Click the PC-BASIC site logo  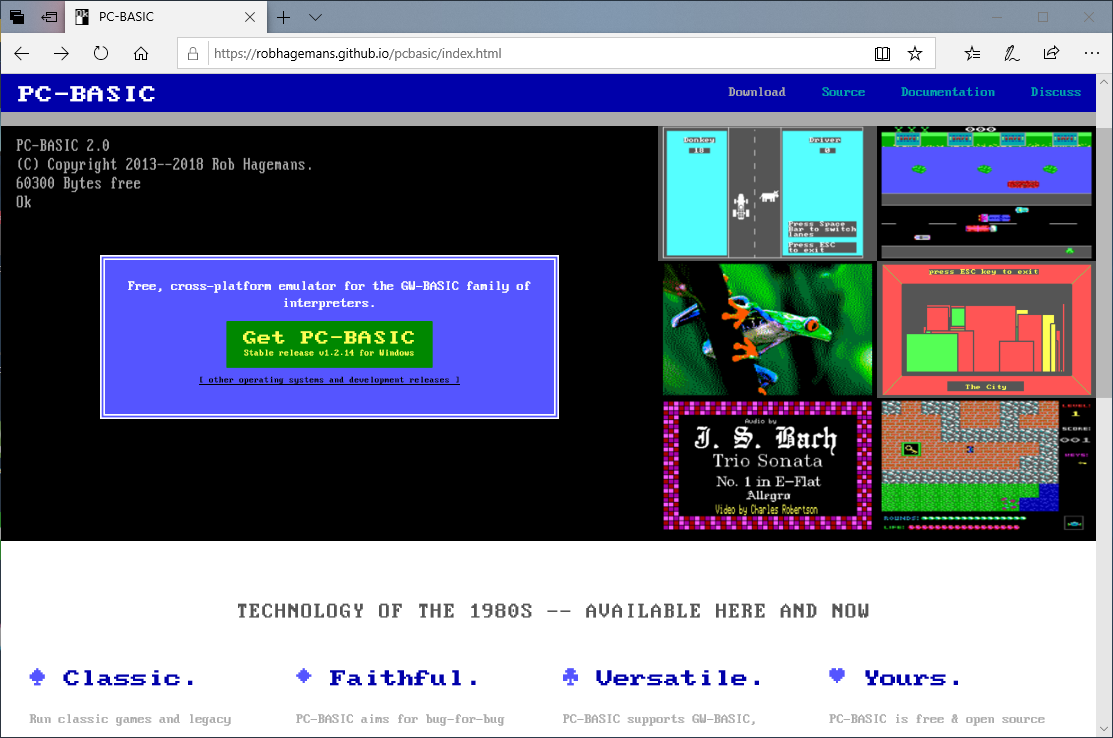coord(86,94)
